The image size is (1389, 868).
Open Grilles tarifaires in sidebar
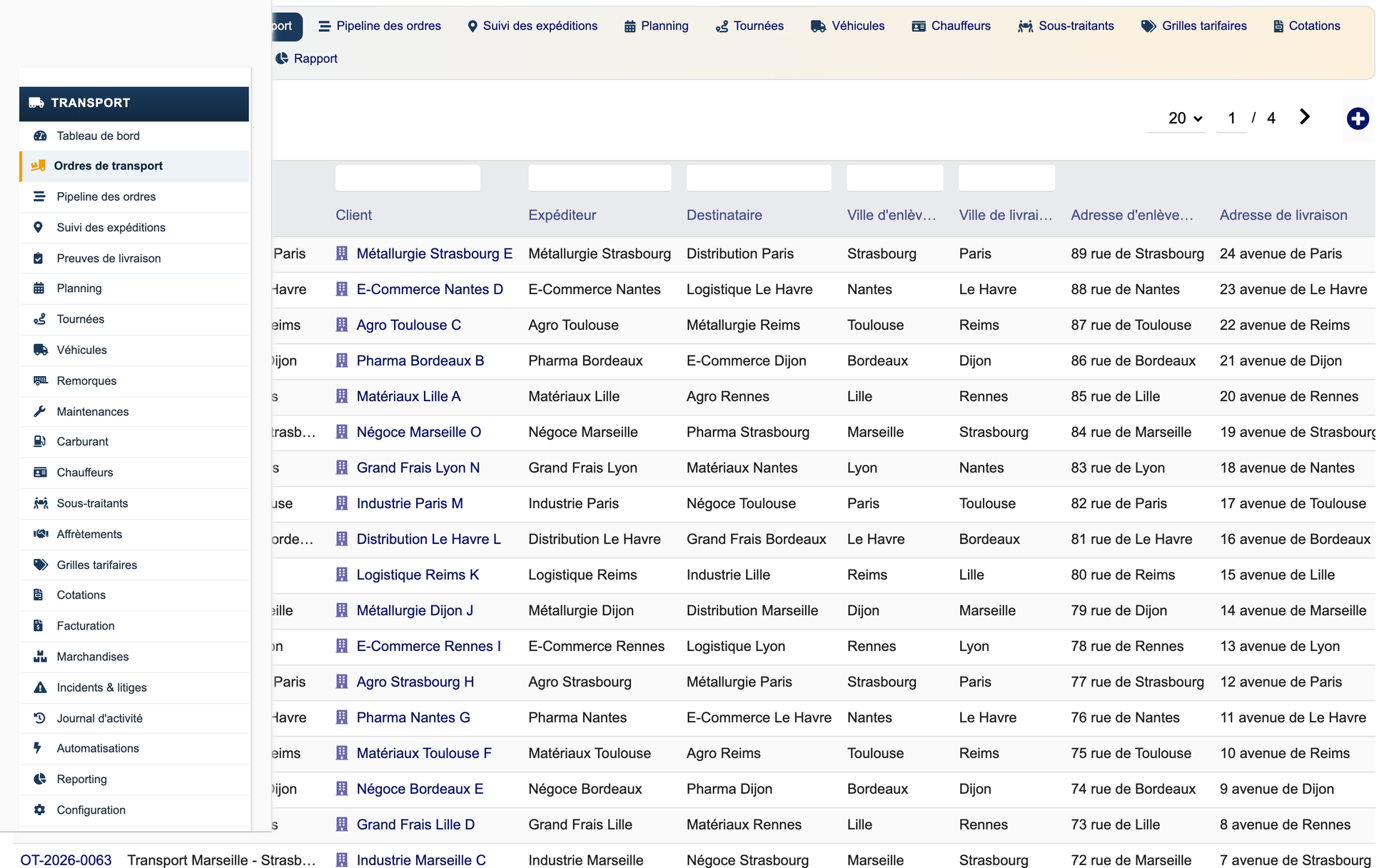(134, 565)
